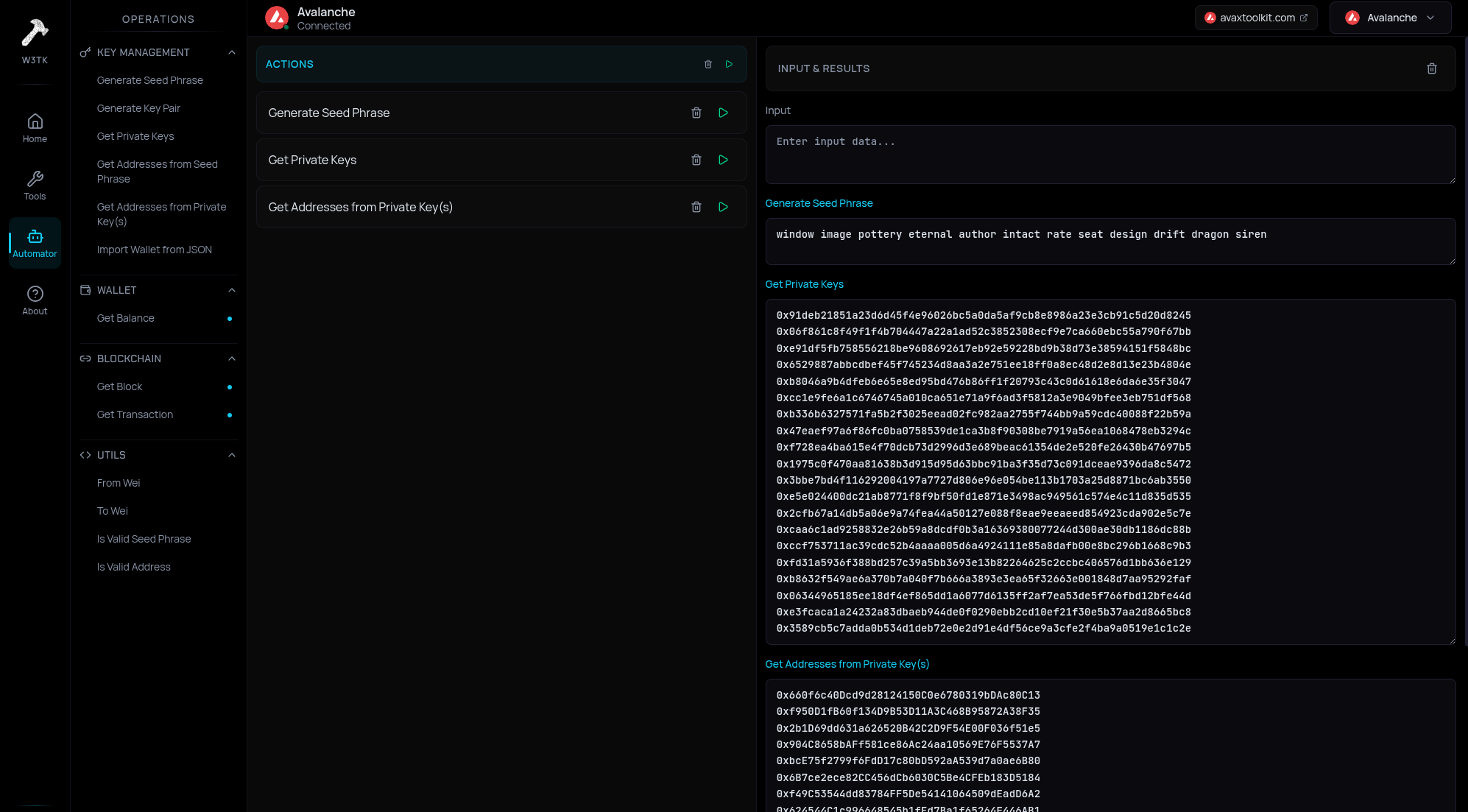1468x812 pixels.
Task: Click the Generate Seed Phrase result heading
Action: point(819,203)
